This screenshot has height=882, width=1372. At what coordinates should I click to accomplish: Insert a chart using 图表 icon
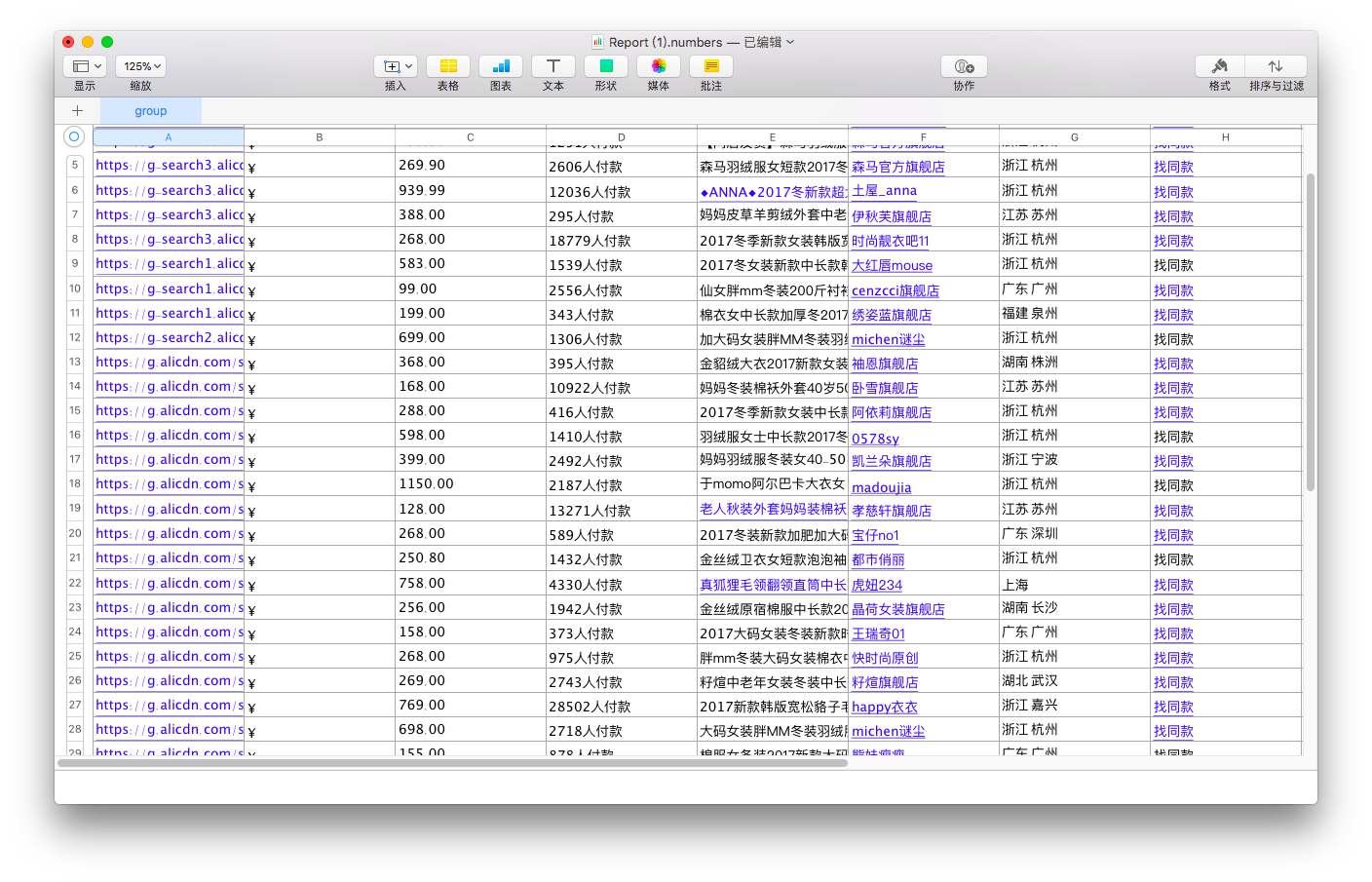(501, 66)
